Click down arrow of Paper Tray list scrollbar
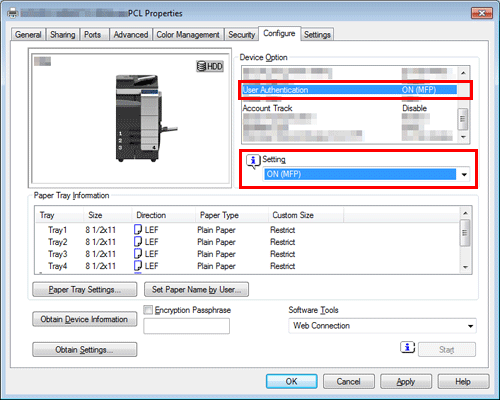 pos(465,267)
